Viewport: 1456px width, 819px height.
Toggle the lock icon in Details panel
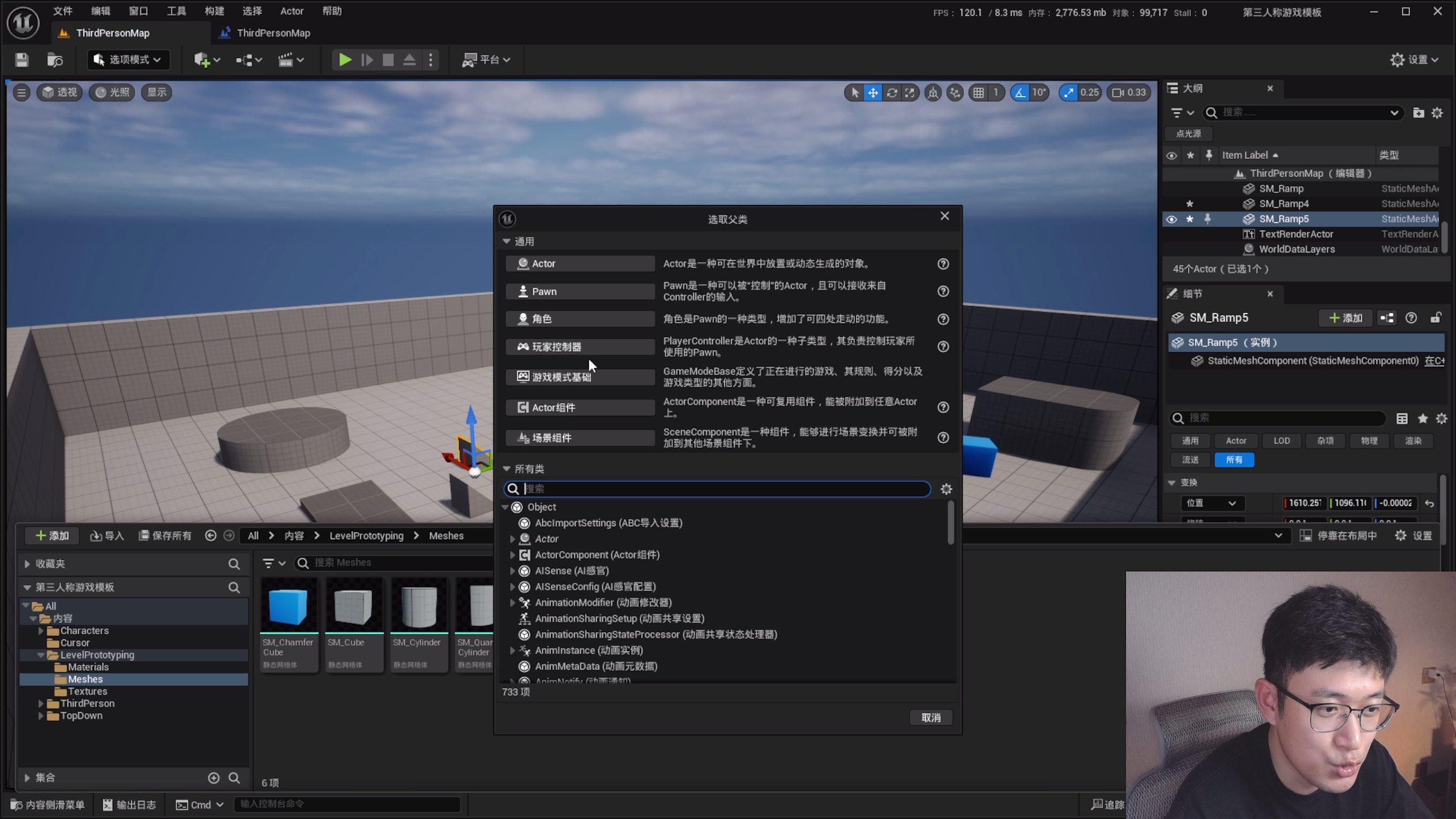[1436, 318]
